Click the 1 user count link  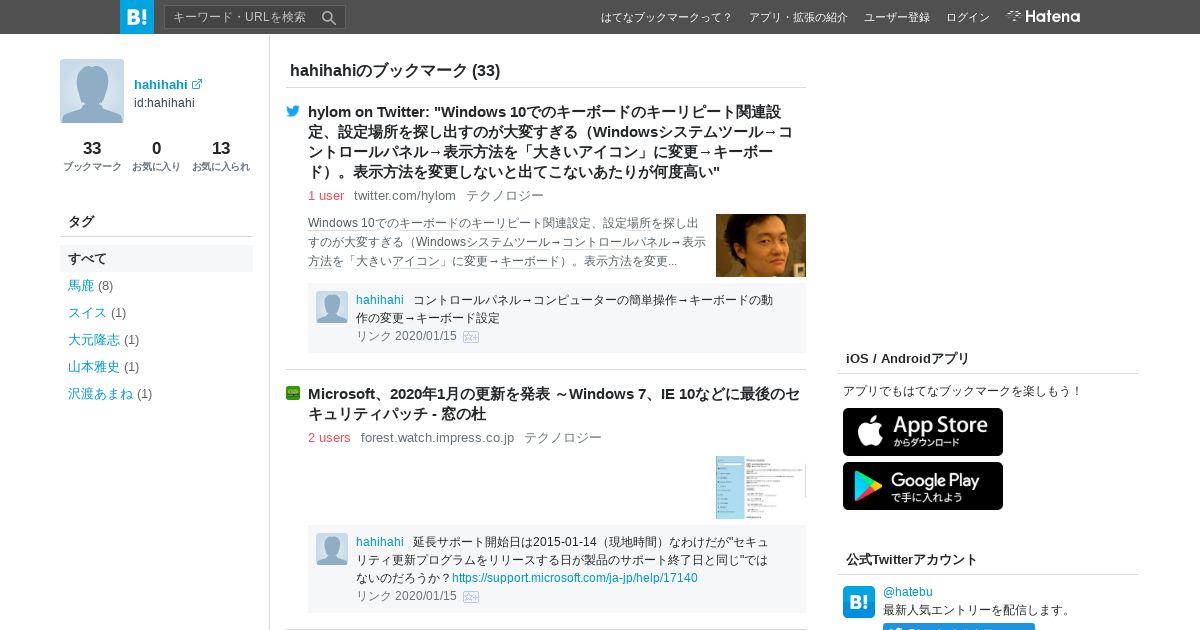(x=326, y=196)
